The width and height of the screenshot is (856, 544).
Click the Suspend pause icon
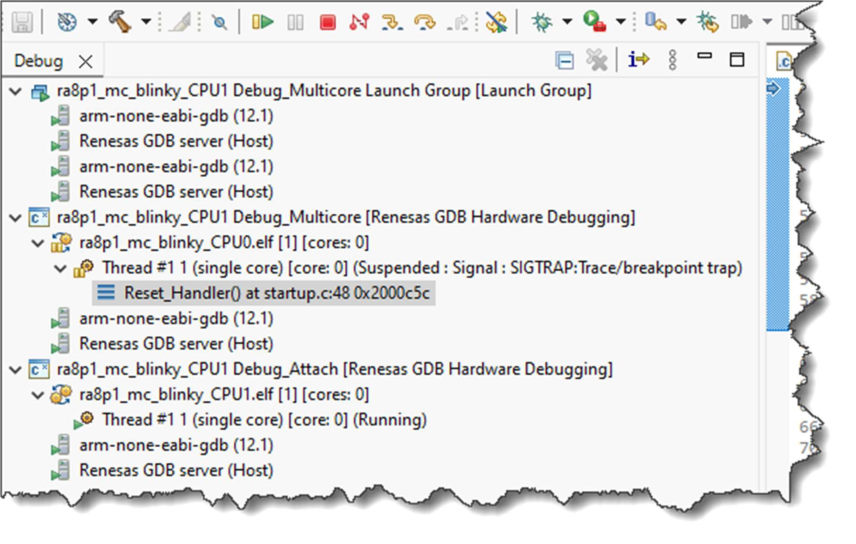295,22
